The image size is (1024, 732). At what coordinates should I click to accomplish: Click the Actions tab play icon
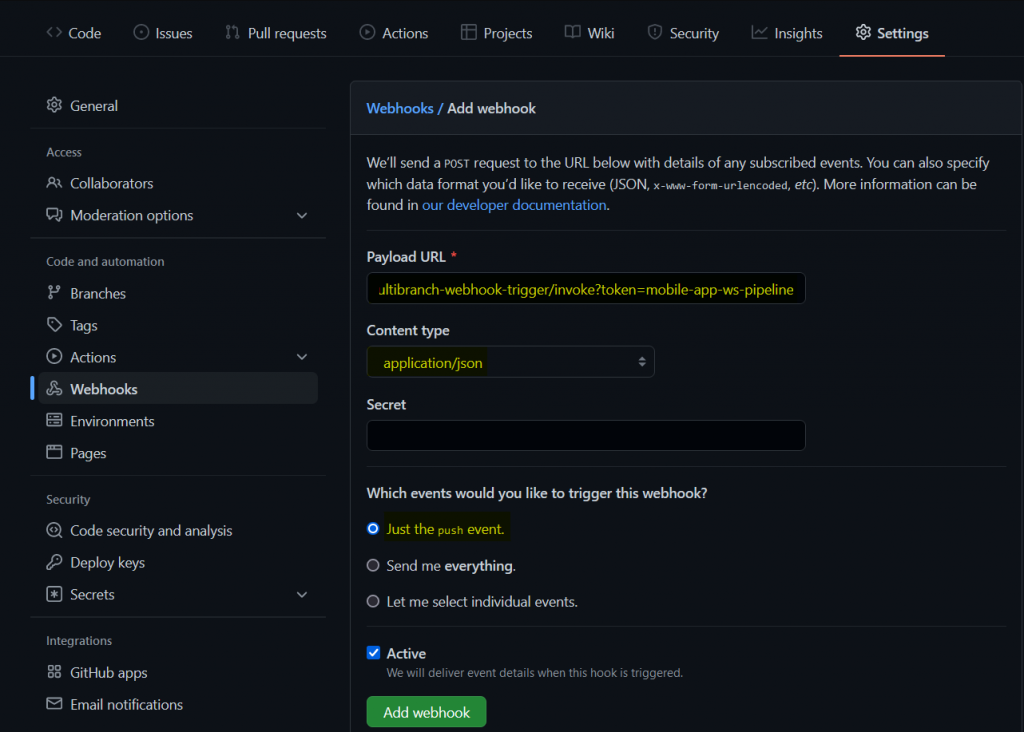pos(367,32)
